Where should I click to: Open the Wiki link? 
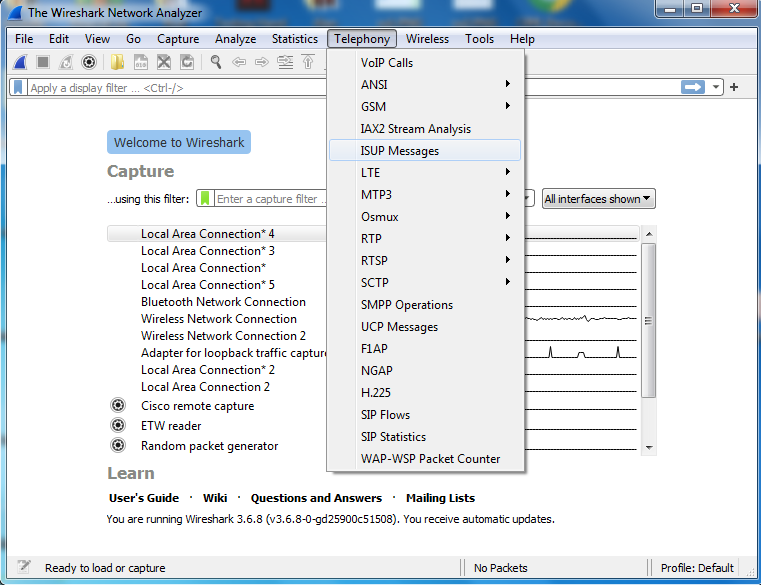[x=215, y=498]
